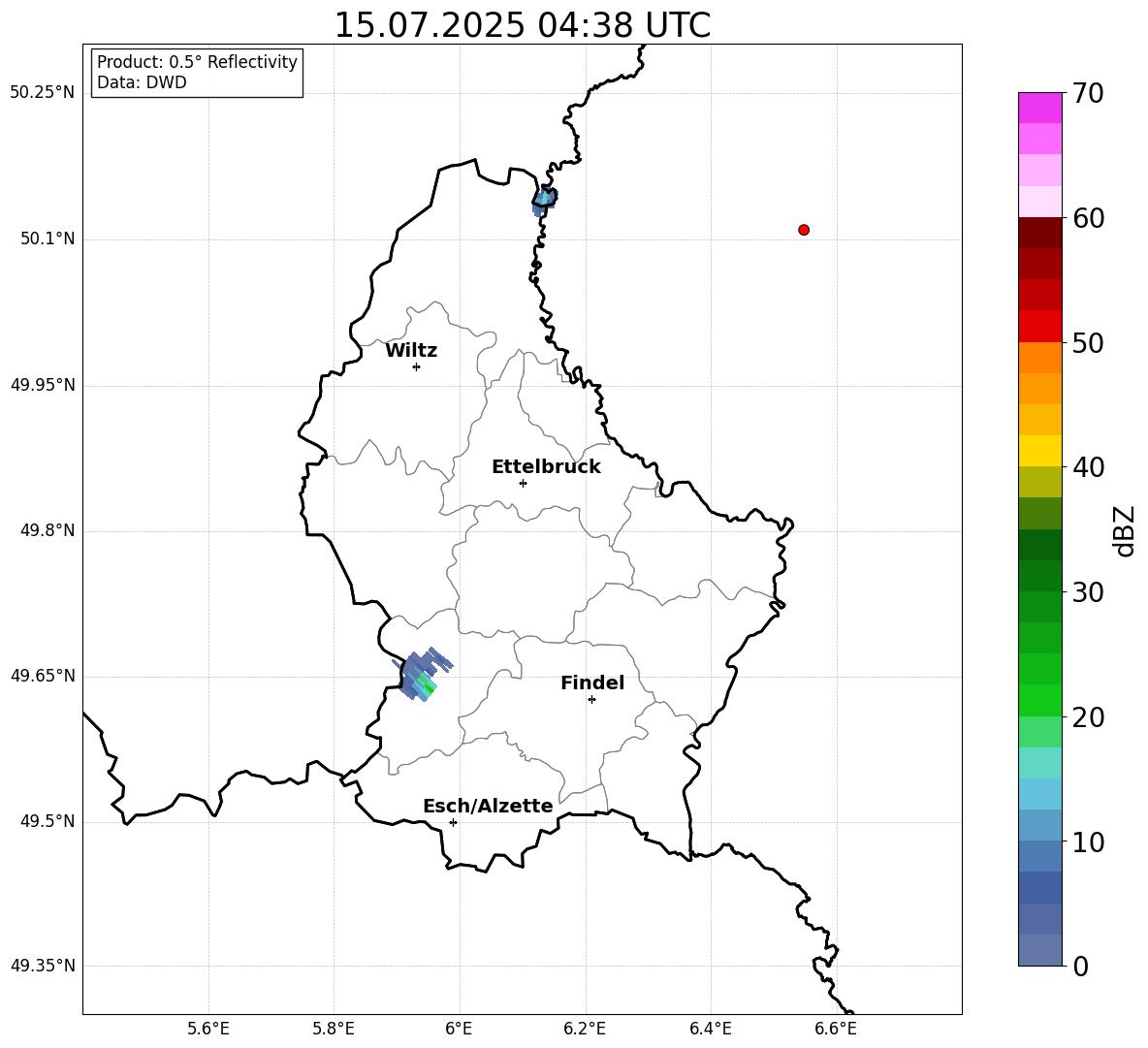This screenshot has height=1048, width=1148.
Task: Click the 50.25°N latitude label
Action: point(43,93)
